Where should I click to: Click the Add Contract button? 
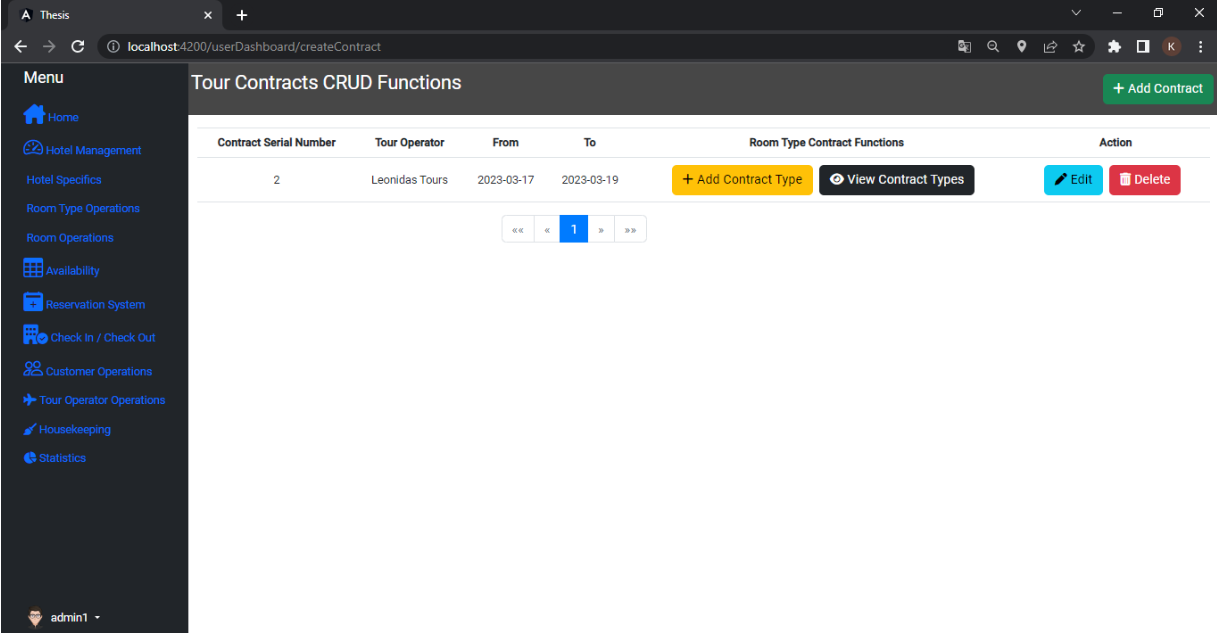pyautogui.click(x=1158, y=88)
